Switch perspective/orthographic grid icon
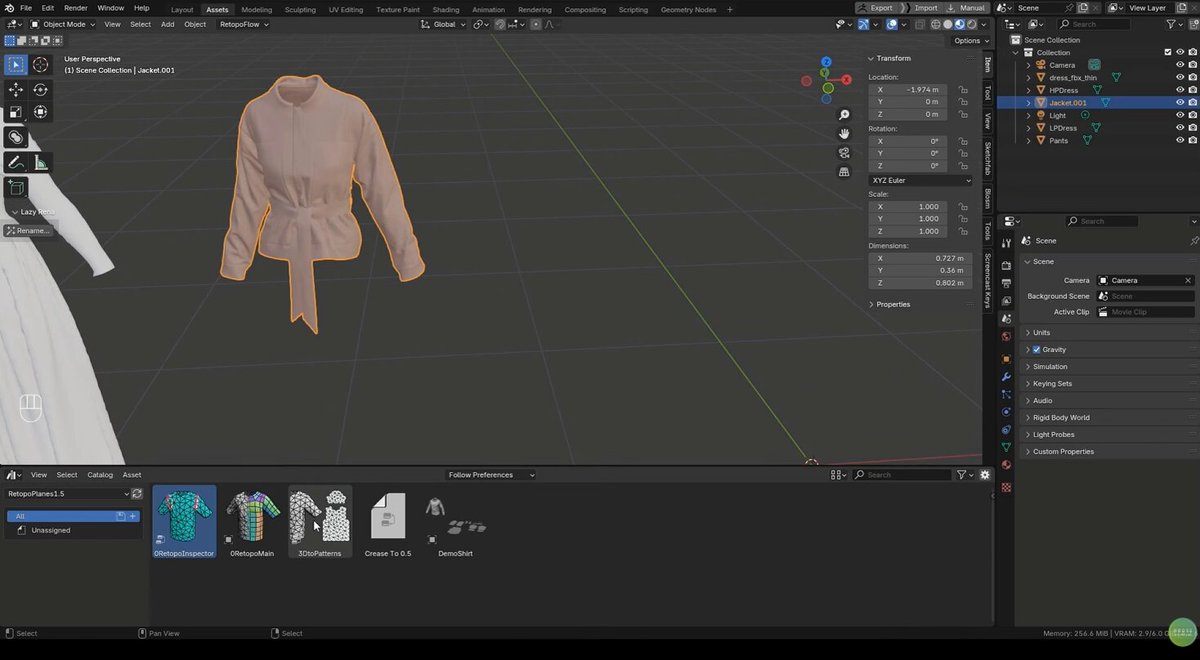 coord(844,172)
